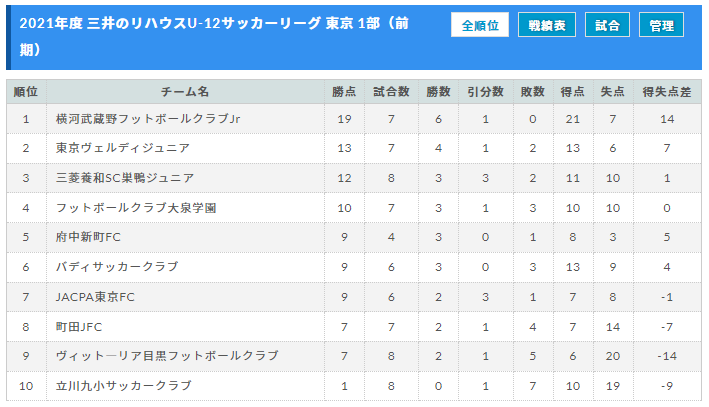Viewport: 709px width, 407px height.
Task: Select team 府中新町FC
Action: [88, 237]
